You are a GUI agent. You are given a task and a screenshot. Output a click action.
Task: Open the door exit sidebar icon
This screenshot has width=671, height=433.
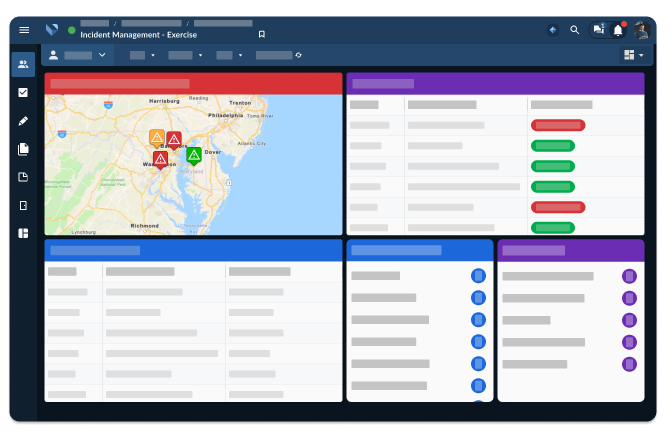(23, 205)
